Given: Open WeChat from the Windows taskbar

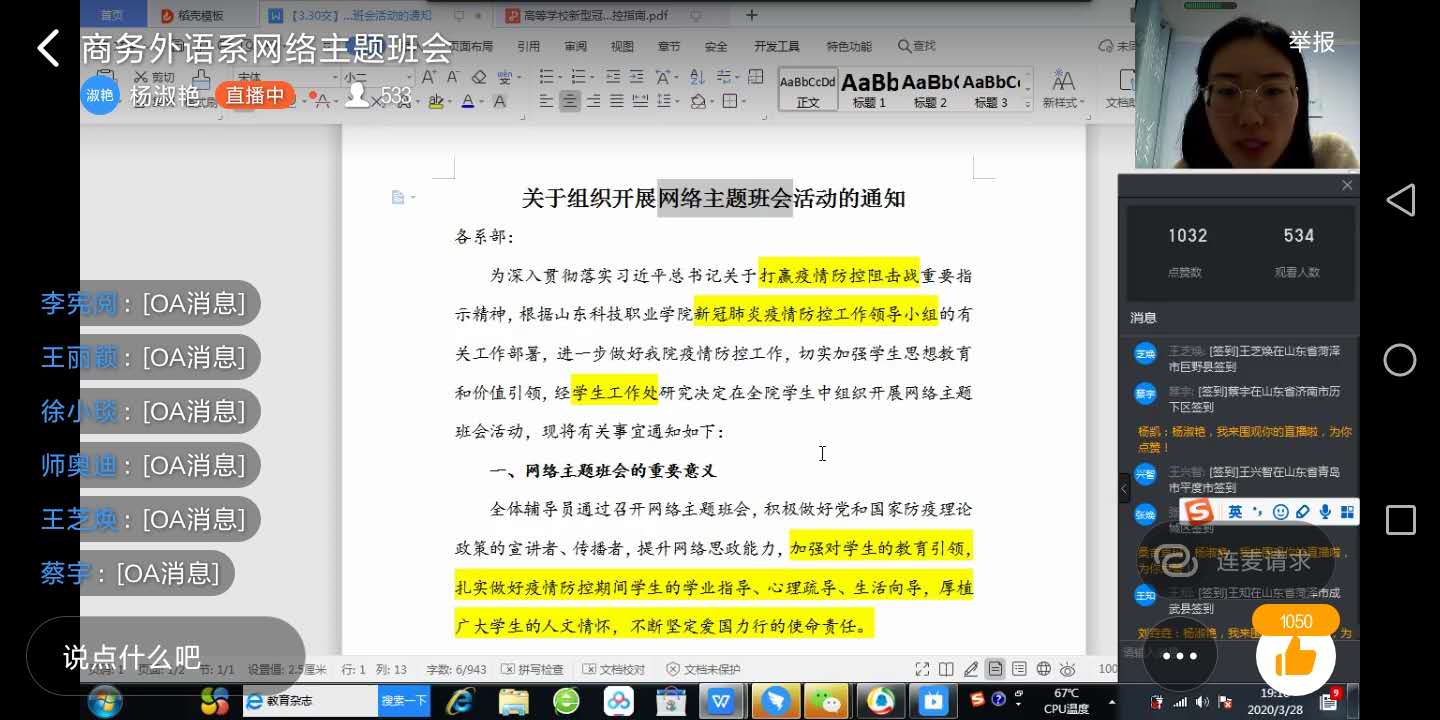Looking at the screenshot, I should click(826, 701).
